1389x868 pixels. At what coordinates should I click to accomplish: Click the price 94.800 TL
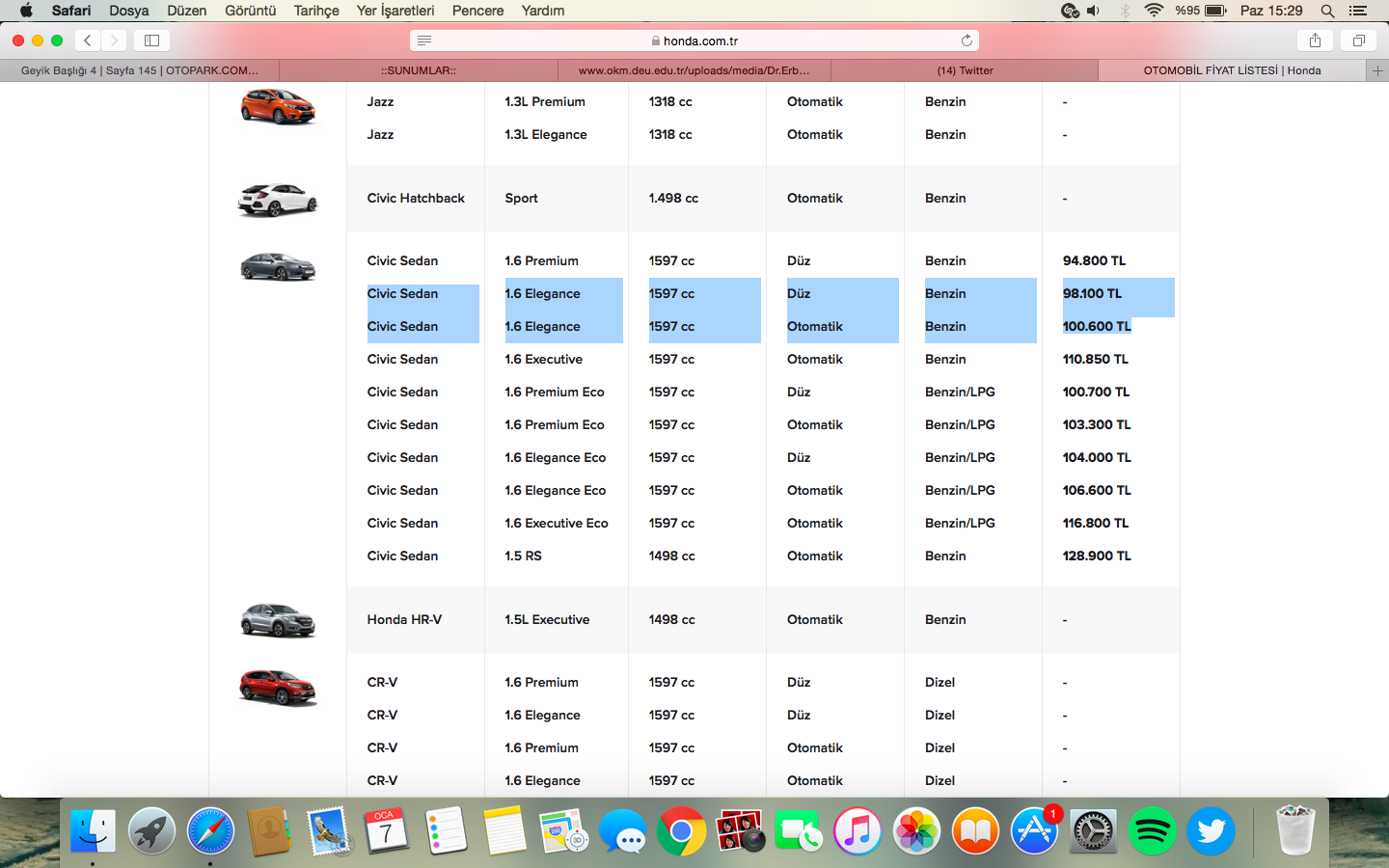[1094, 260]
